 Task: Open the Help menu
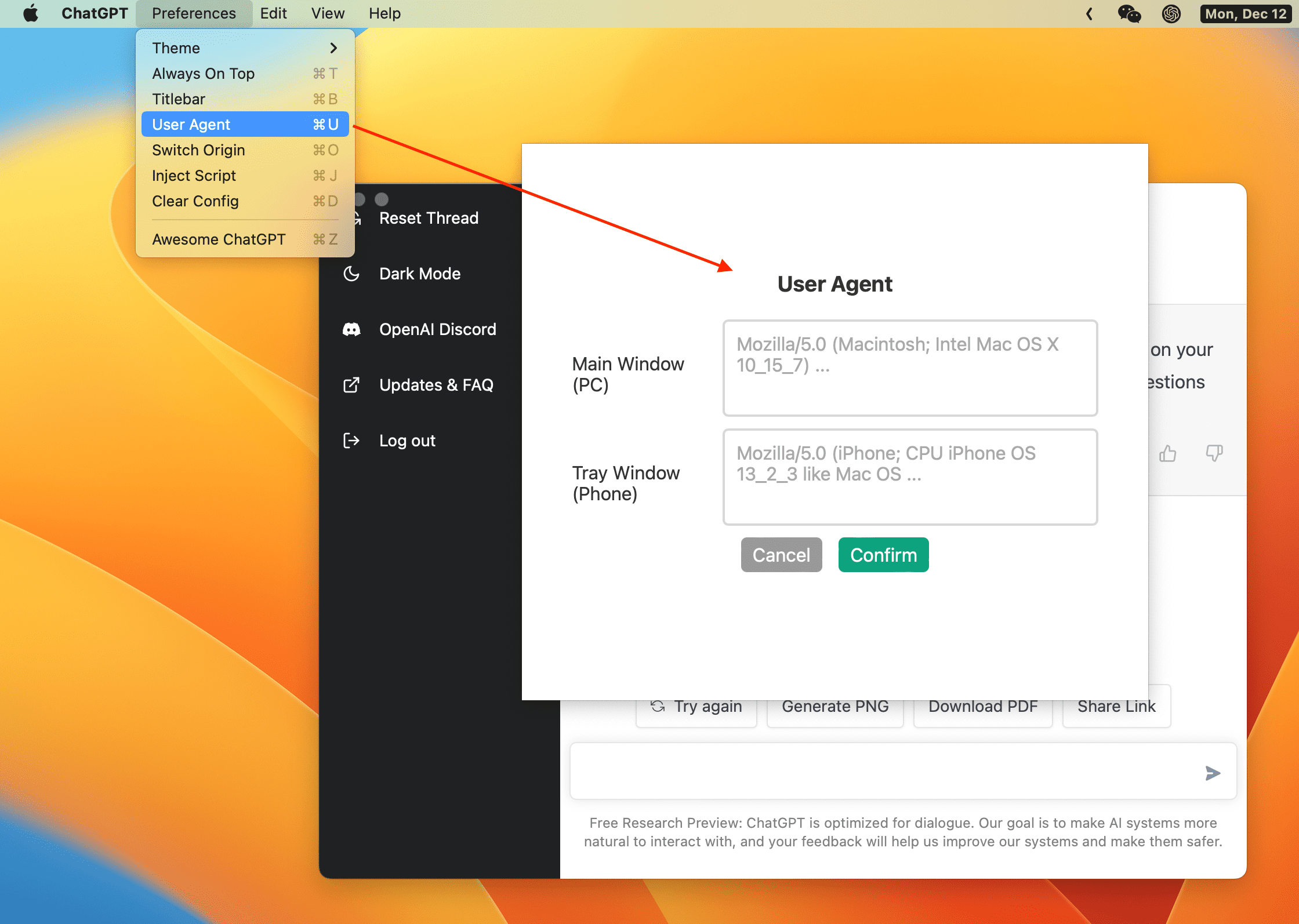pyautogui.click(x=384, y=13)
